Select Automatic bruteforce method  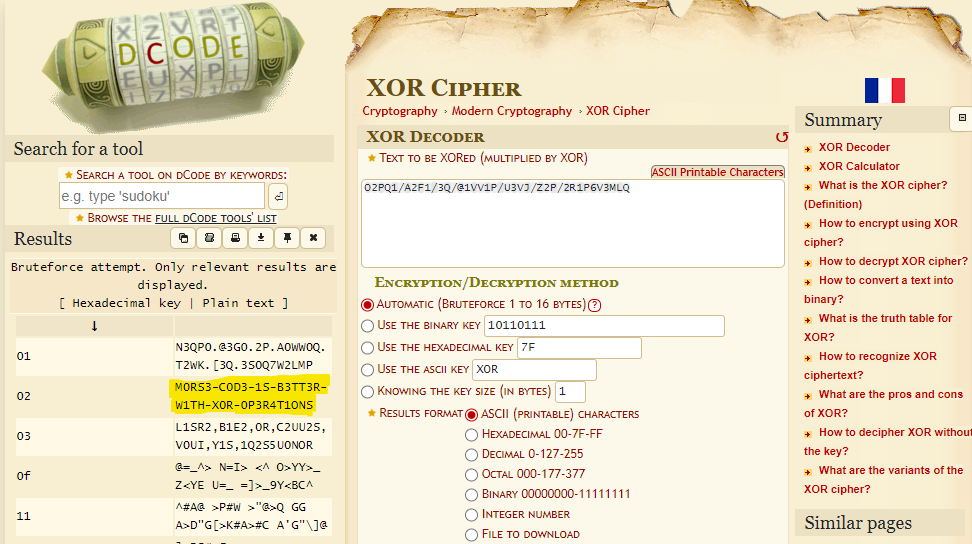[x=367, y=304]
